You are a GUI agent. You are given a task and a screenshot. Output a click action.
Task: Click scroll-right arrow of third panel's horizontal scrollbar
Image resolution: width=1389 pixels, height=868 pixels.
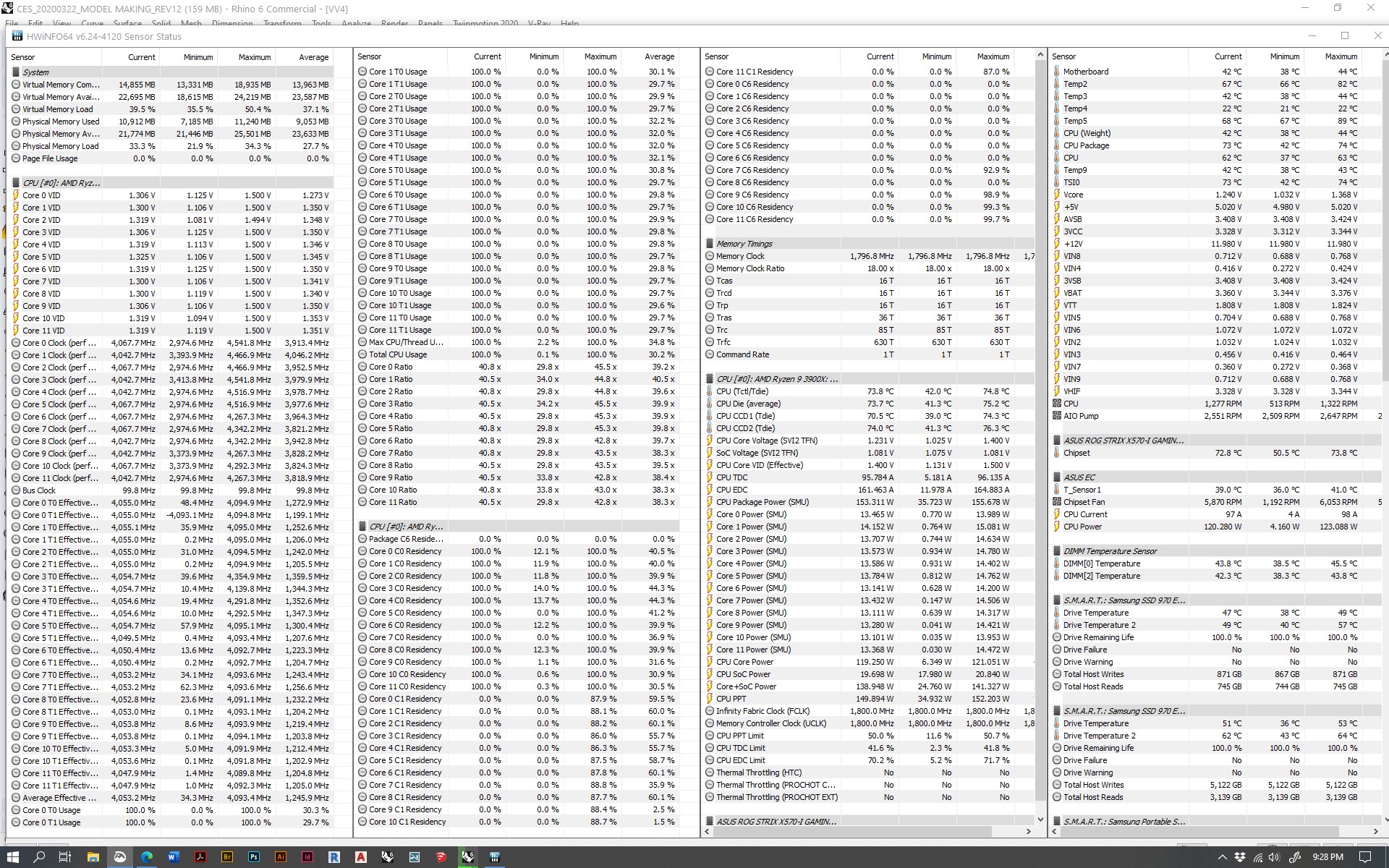pos(1028,832)
